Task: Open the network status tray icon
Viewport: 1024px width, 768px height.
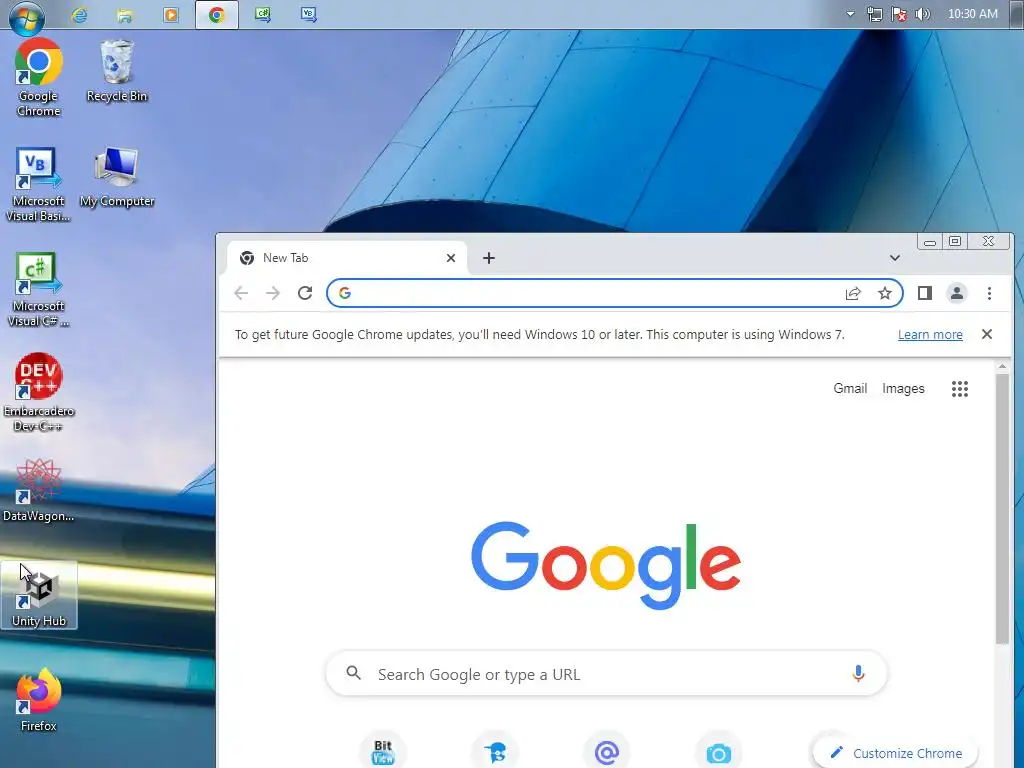Action: click(x=874, y=14)
